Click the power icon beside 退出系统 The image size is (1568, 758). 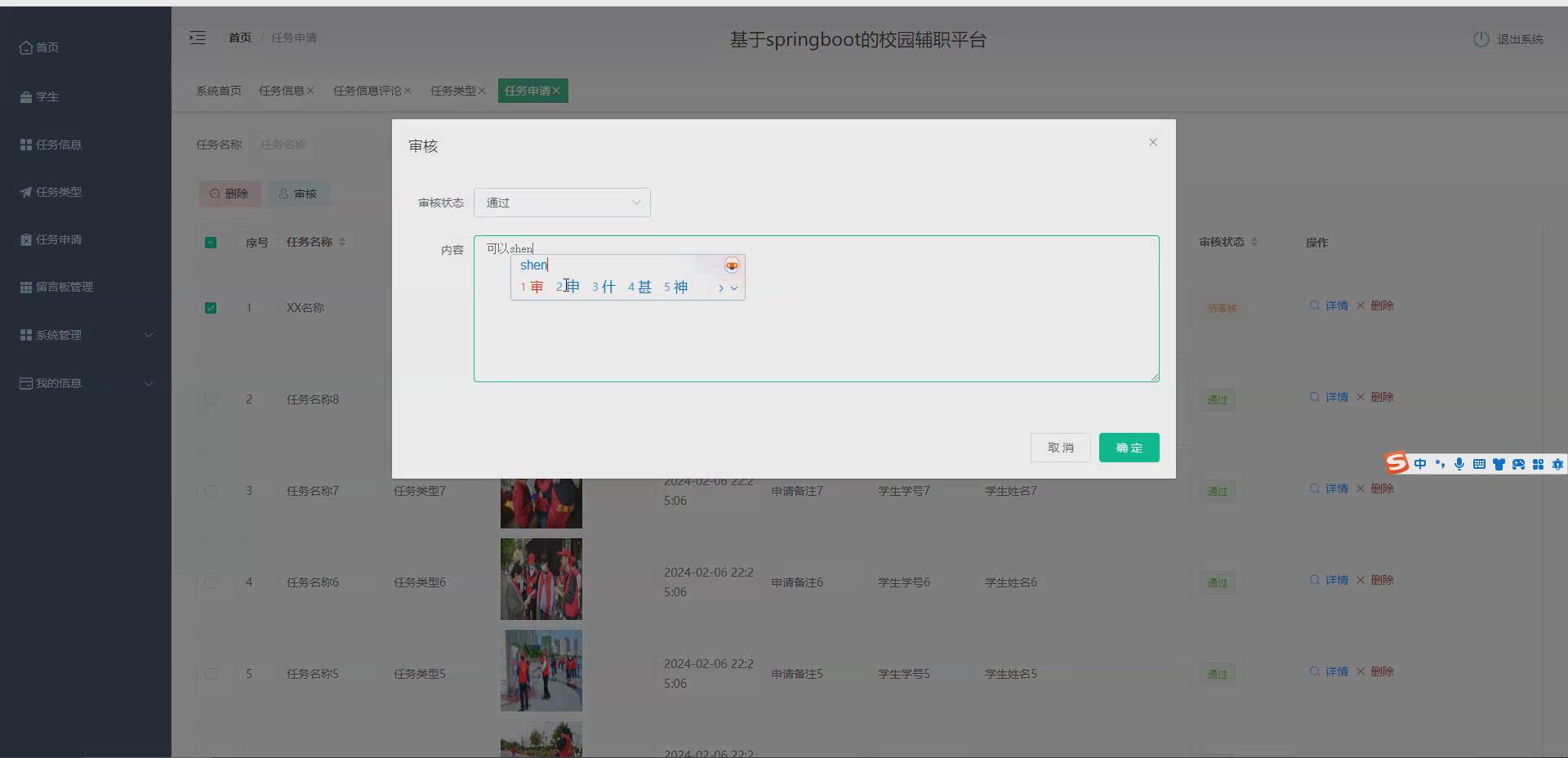coord(1481,38)
